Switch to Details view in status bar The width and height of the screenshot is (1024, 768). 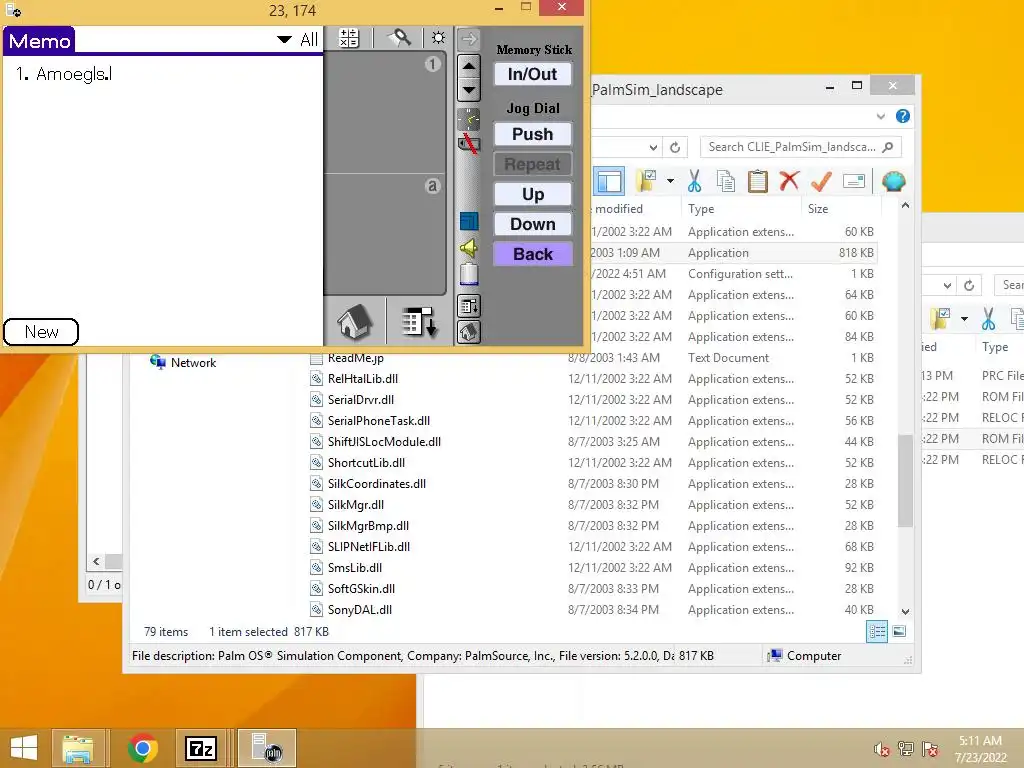point(877,631)
